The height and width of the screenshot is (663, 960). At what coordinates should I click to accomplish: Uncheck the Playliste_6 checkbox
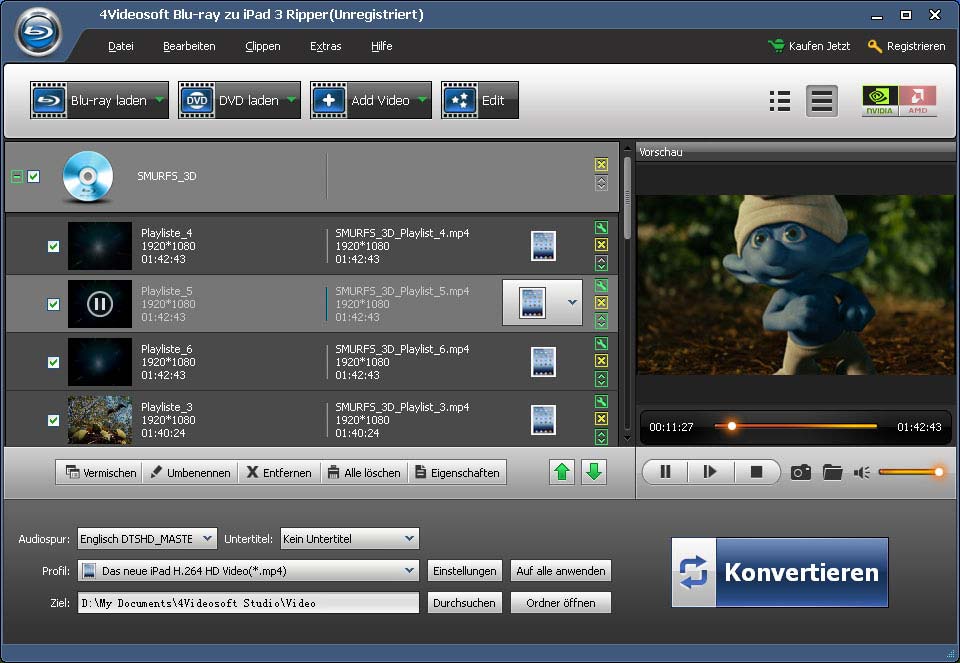click(x=53, y=362)
